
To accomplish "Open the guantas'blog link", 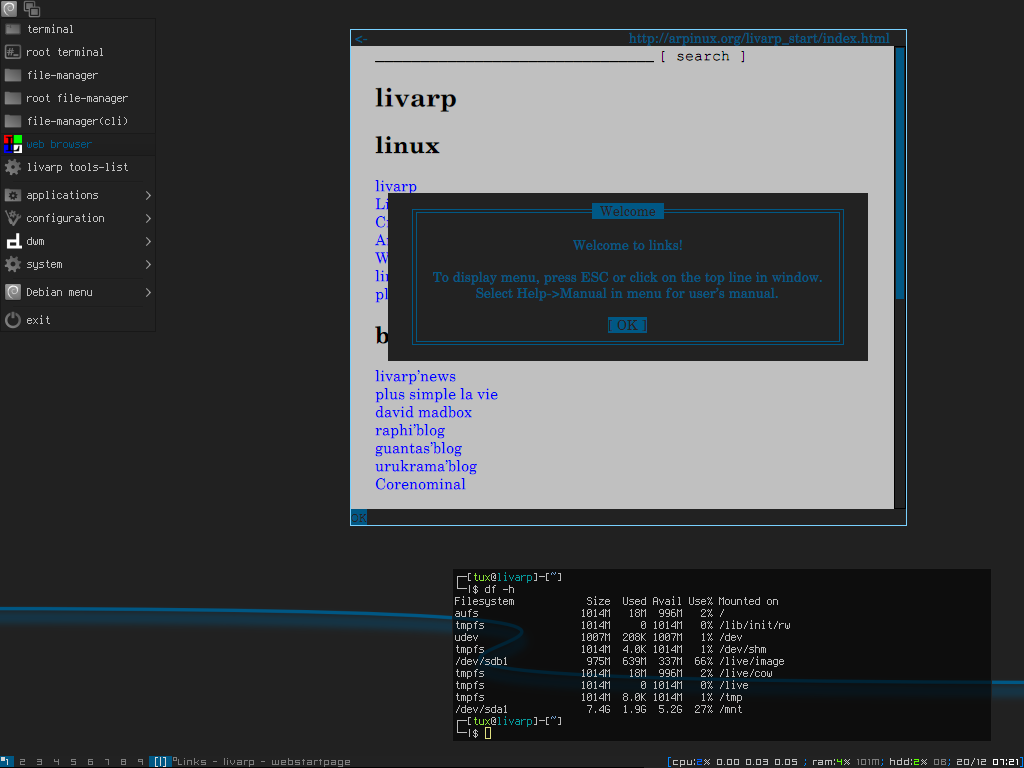I will point(419,449).
